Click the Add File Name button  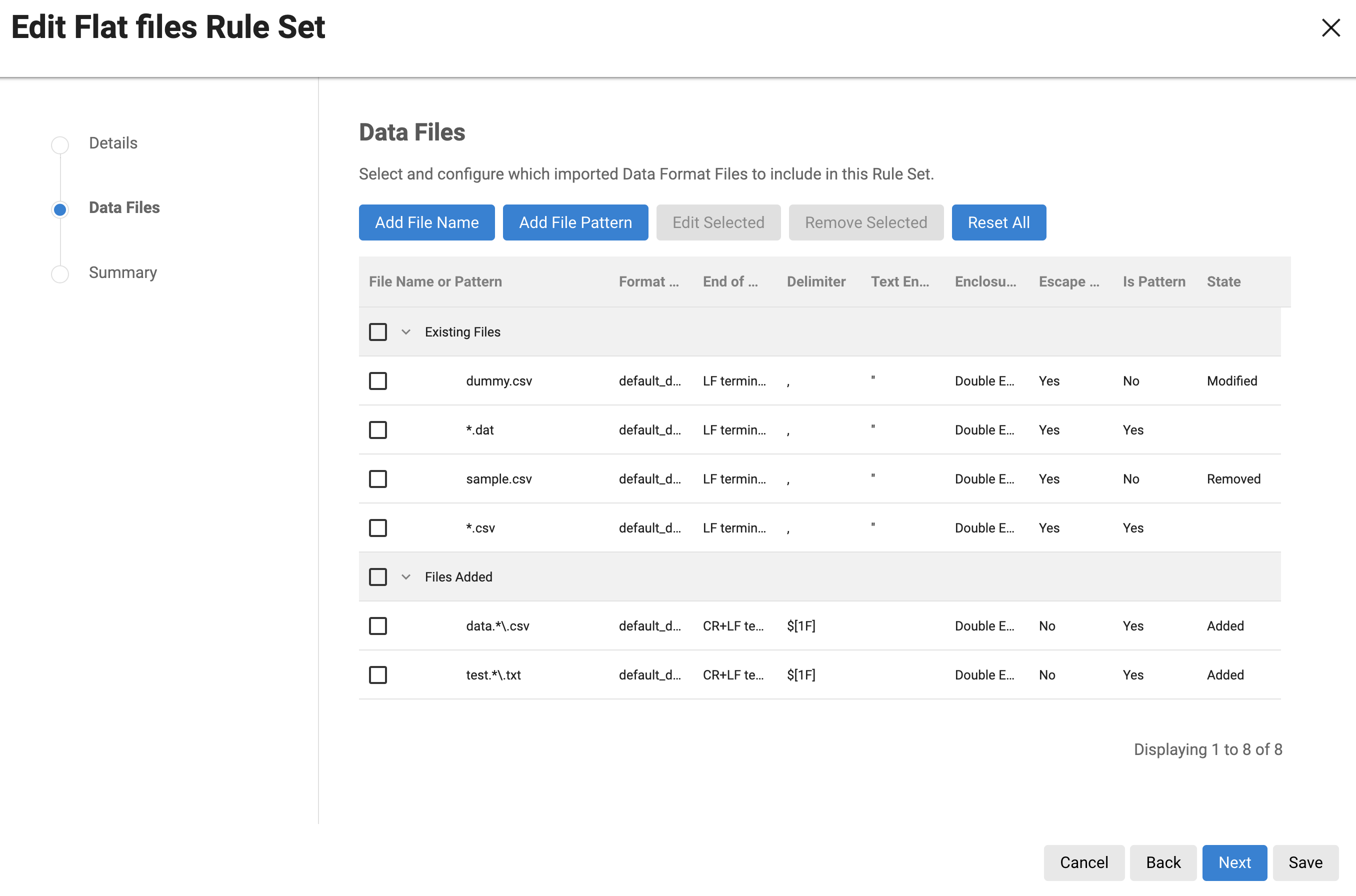pyautogui.click(x=426, y=222)
